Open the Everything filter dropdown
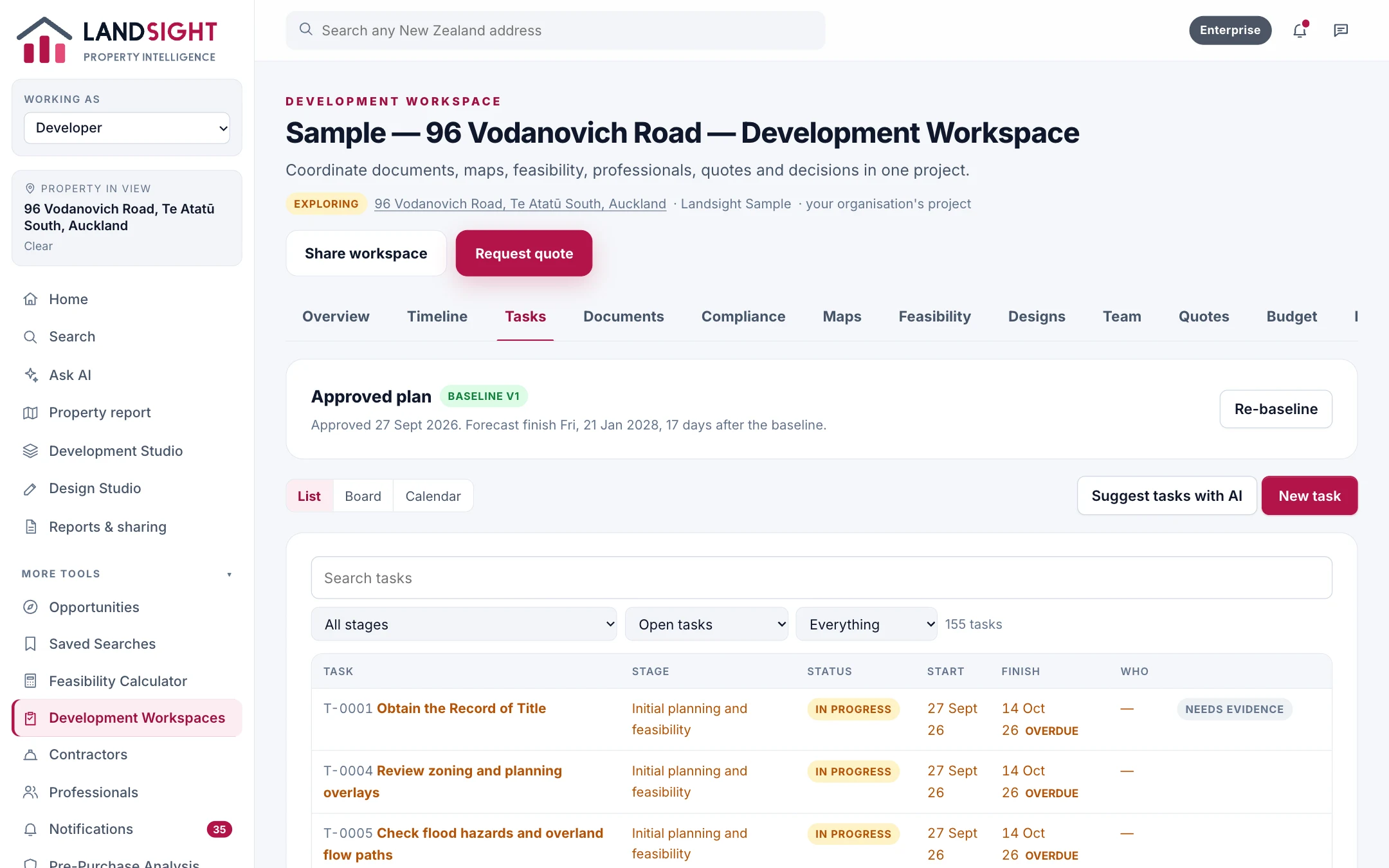This screenshot has width=1389, height=868. [866, 624]
